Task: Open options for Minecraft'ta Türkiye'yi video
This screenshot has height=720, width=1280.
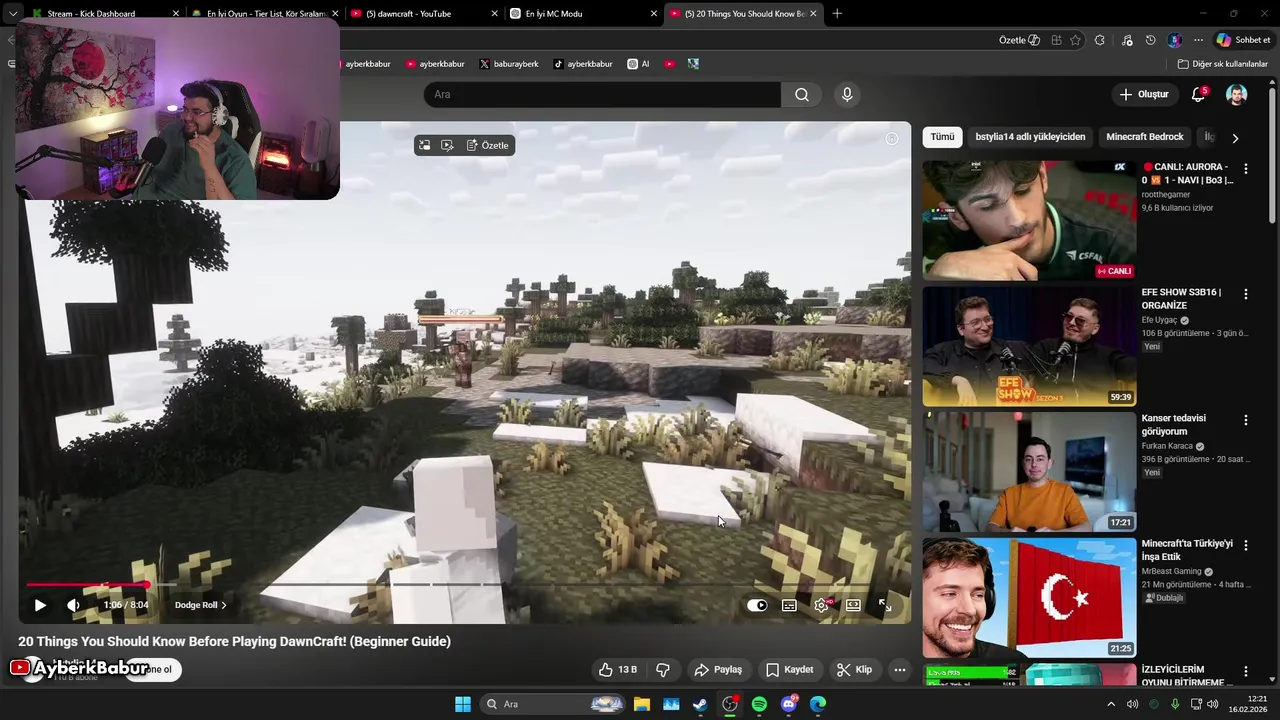Action: tap(1246, 545)
